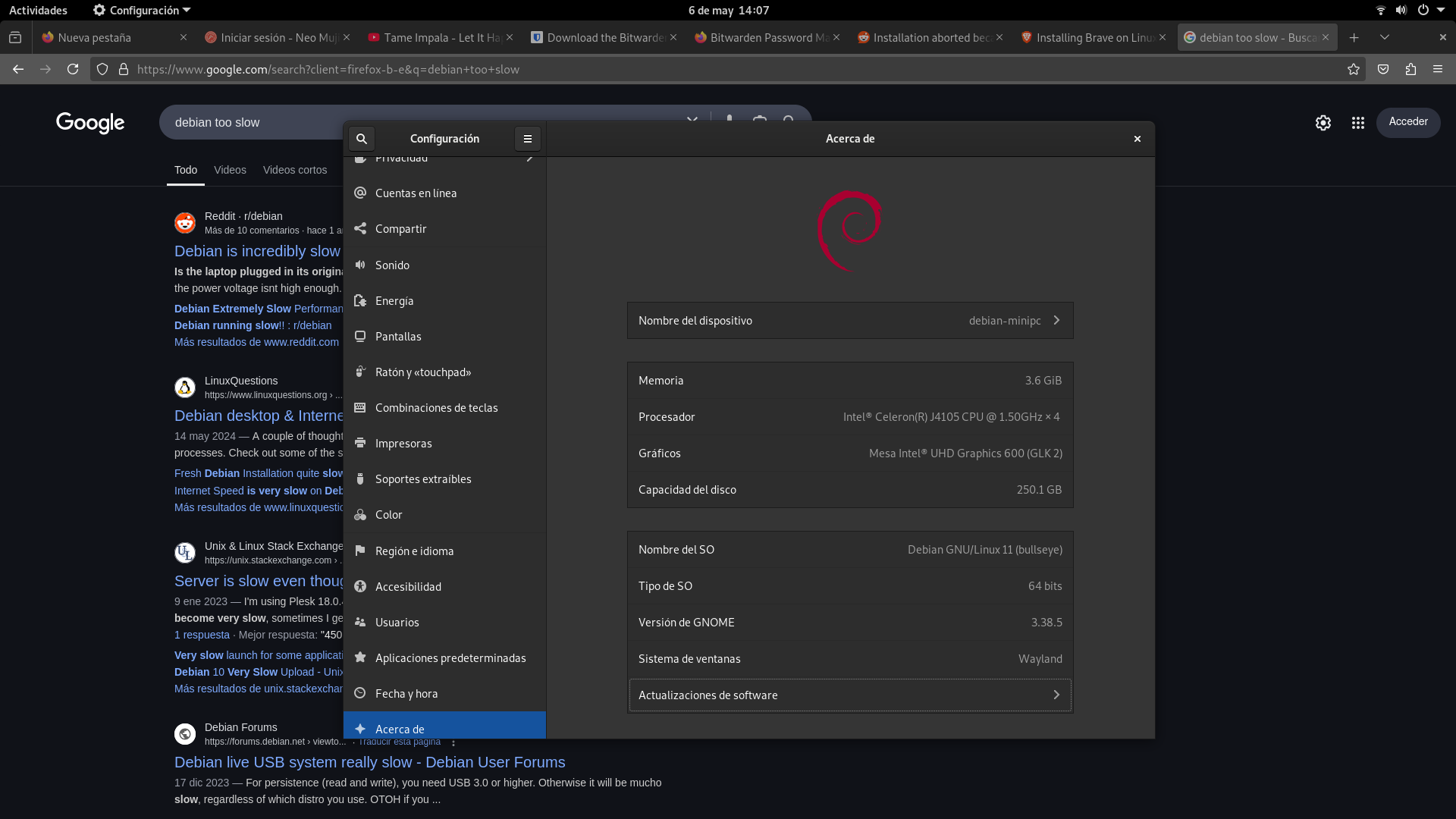
Task: Open the search icon in Configuración sidebar
Action: click(362, 139)
